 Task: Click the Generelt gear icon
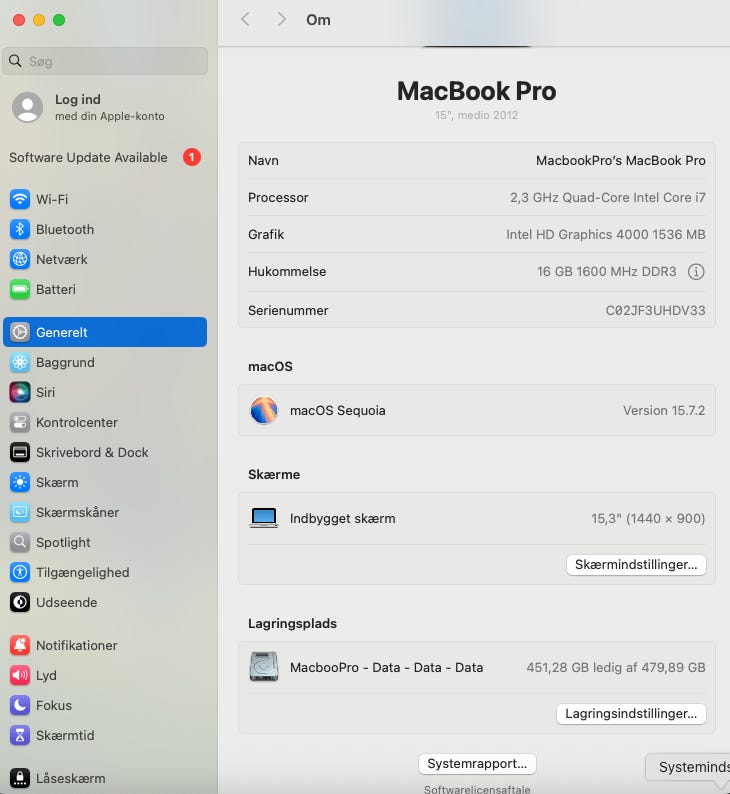point(20,332)
